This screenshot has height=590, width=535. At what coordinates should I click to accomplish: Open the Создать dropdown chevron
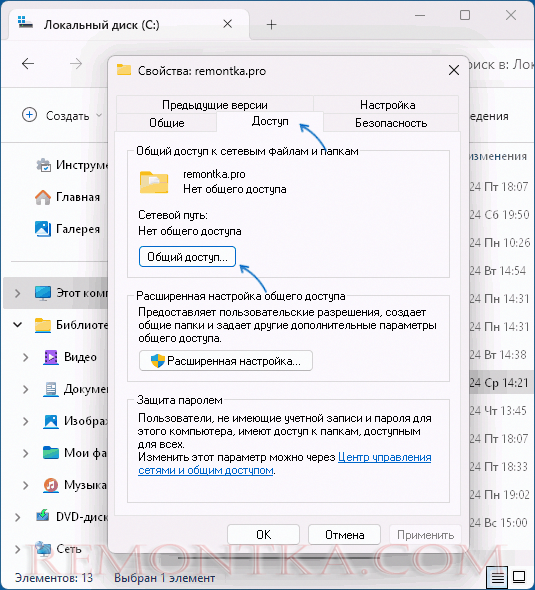coord(99,115)
